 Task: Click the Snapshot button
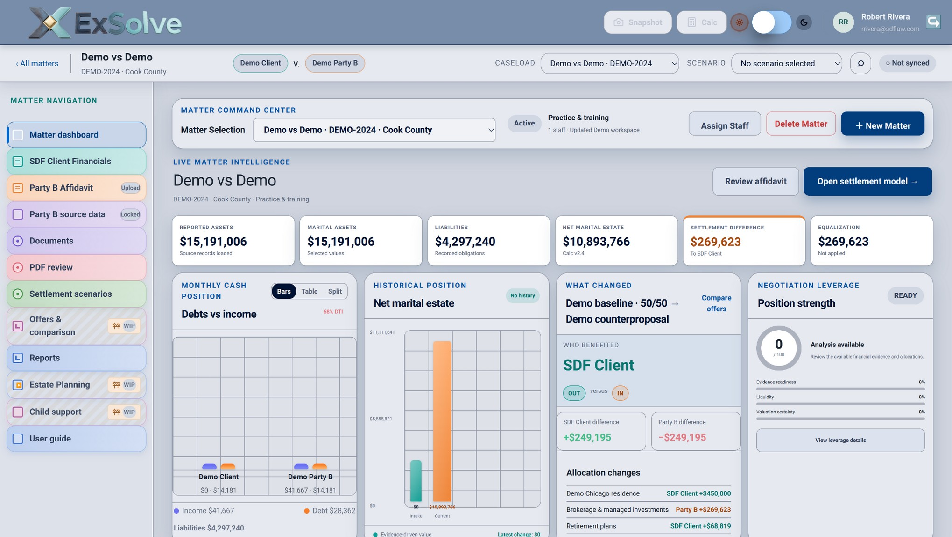tap(638, 22)
